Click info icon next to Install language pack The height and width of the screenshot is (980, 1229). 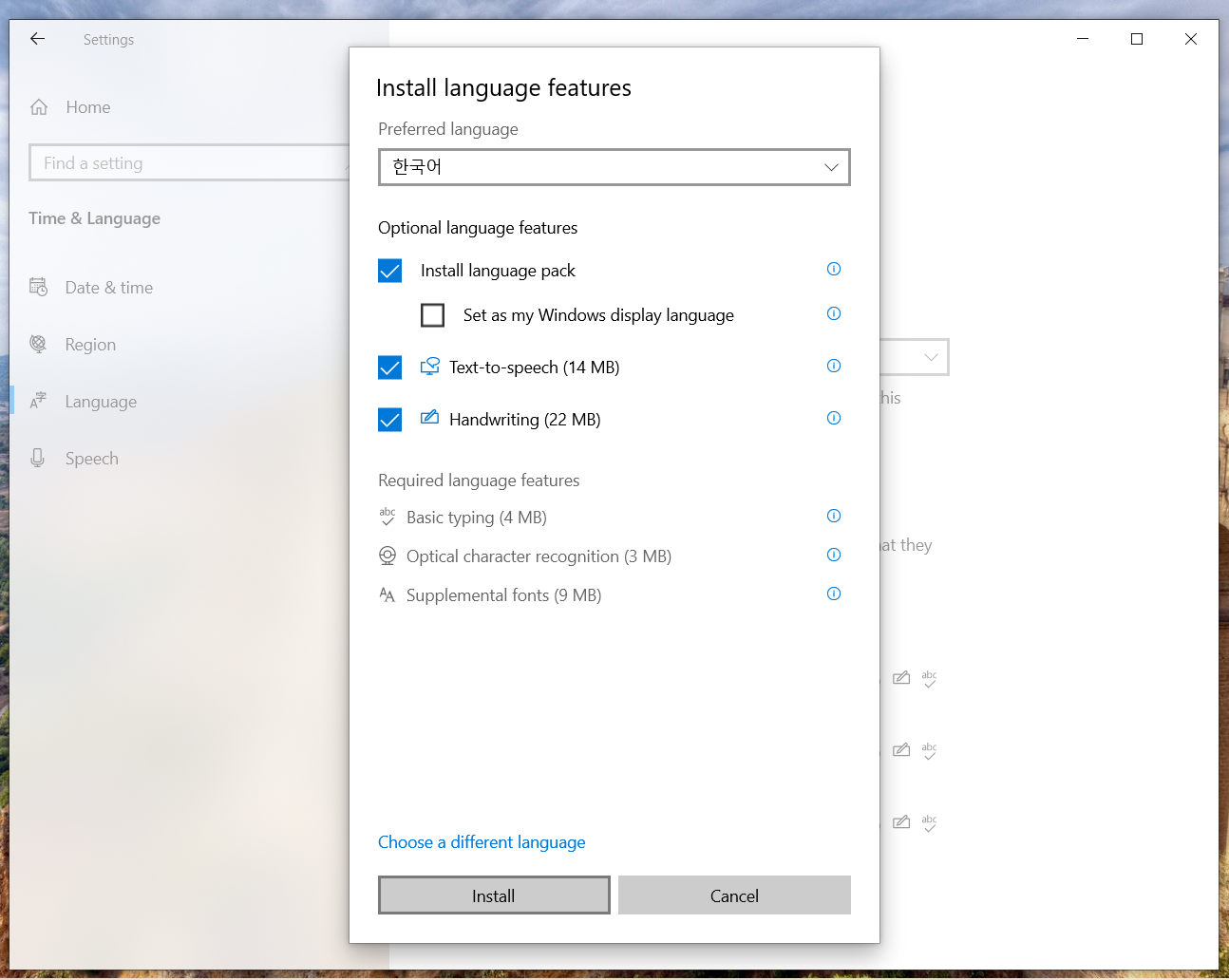point(834,269)
